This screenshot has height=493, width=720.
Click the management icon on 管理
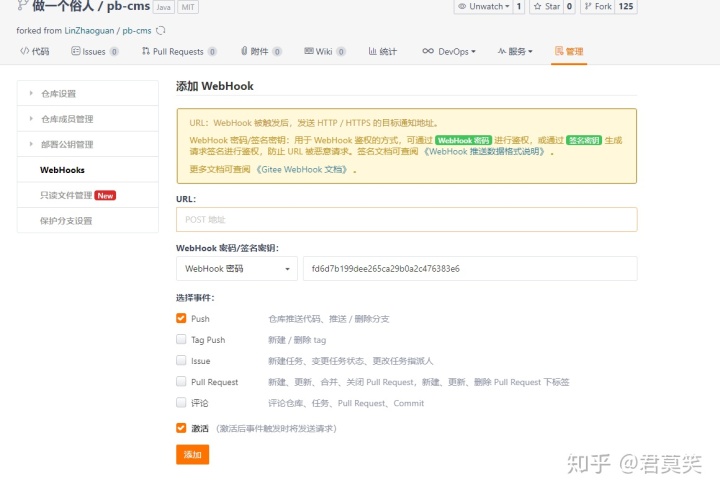[559, 51]
